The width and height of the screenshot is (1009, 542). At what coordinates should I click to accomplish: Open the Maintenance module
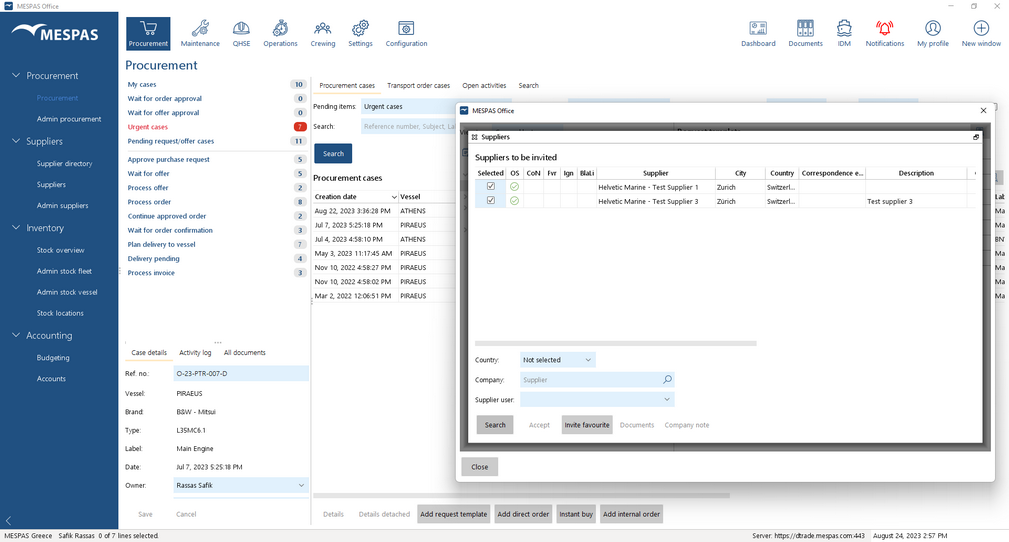pos(200,33)
